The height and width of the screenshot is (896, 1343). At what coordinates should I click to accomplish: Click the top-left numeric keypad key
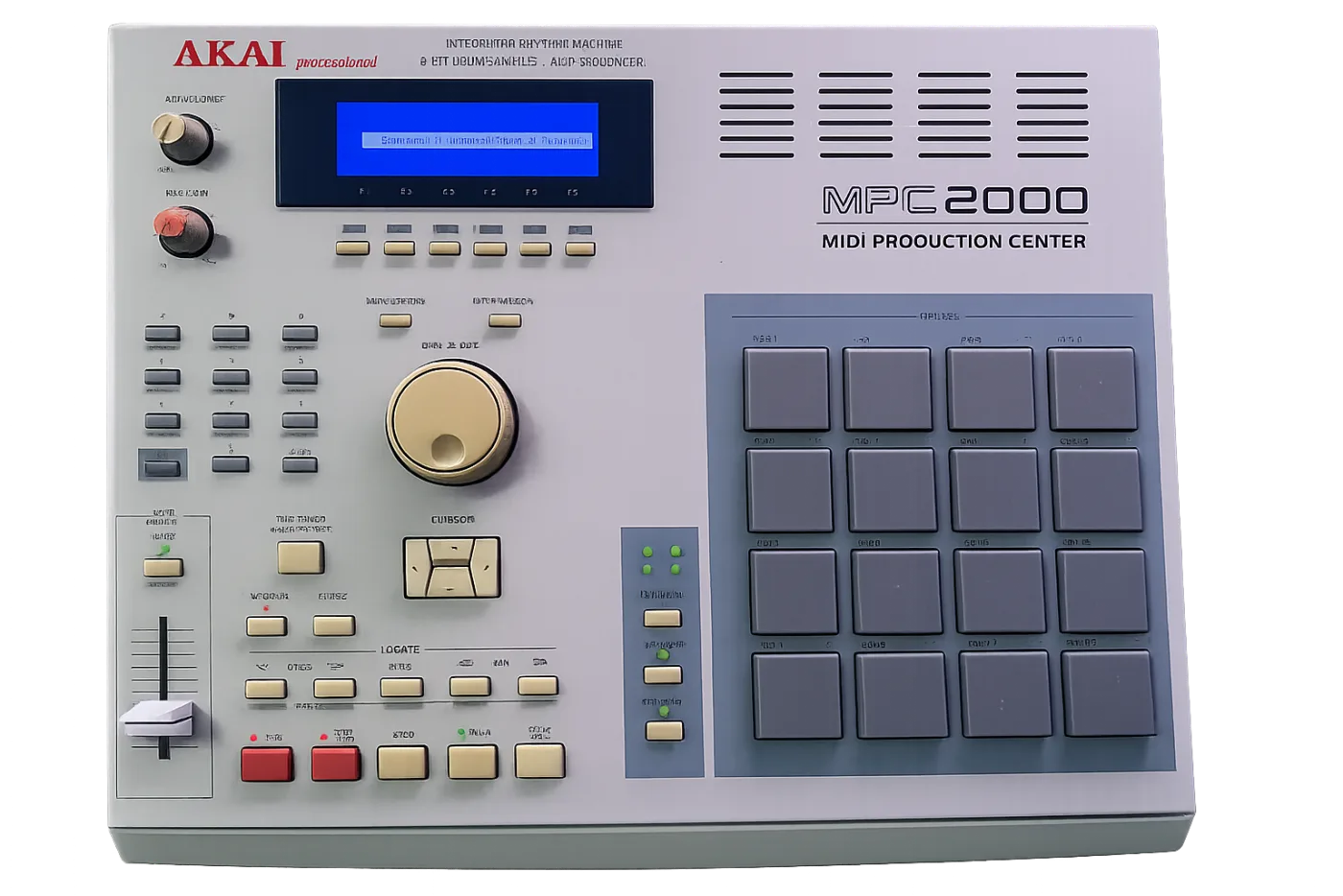tap(162, 334)
